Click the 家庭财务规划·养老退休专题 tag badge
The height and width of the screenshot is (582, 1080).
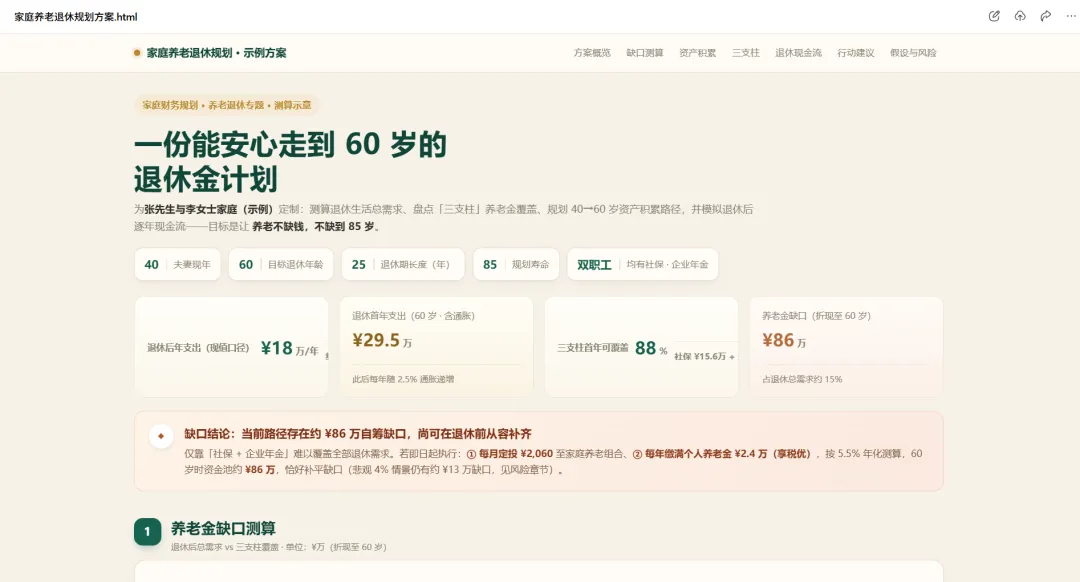[227, 105]
